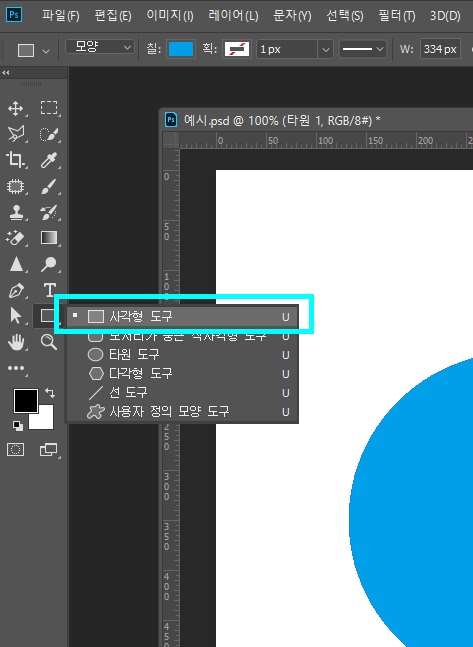Open the Edit Toolbar three-dots button
473x647 pixels.
[x=16, y=368]
